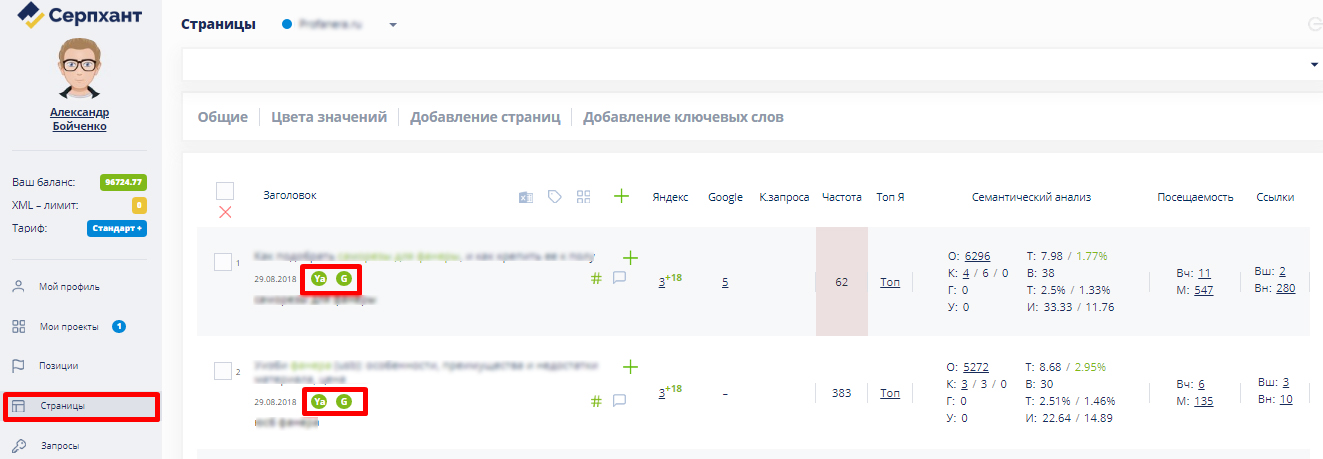Viewport: 1323px width, 459px height.
Task: Click the grid view icon in header
Action: pos(584,197)
